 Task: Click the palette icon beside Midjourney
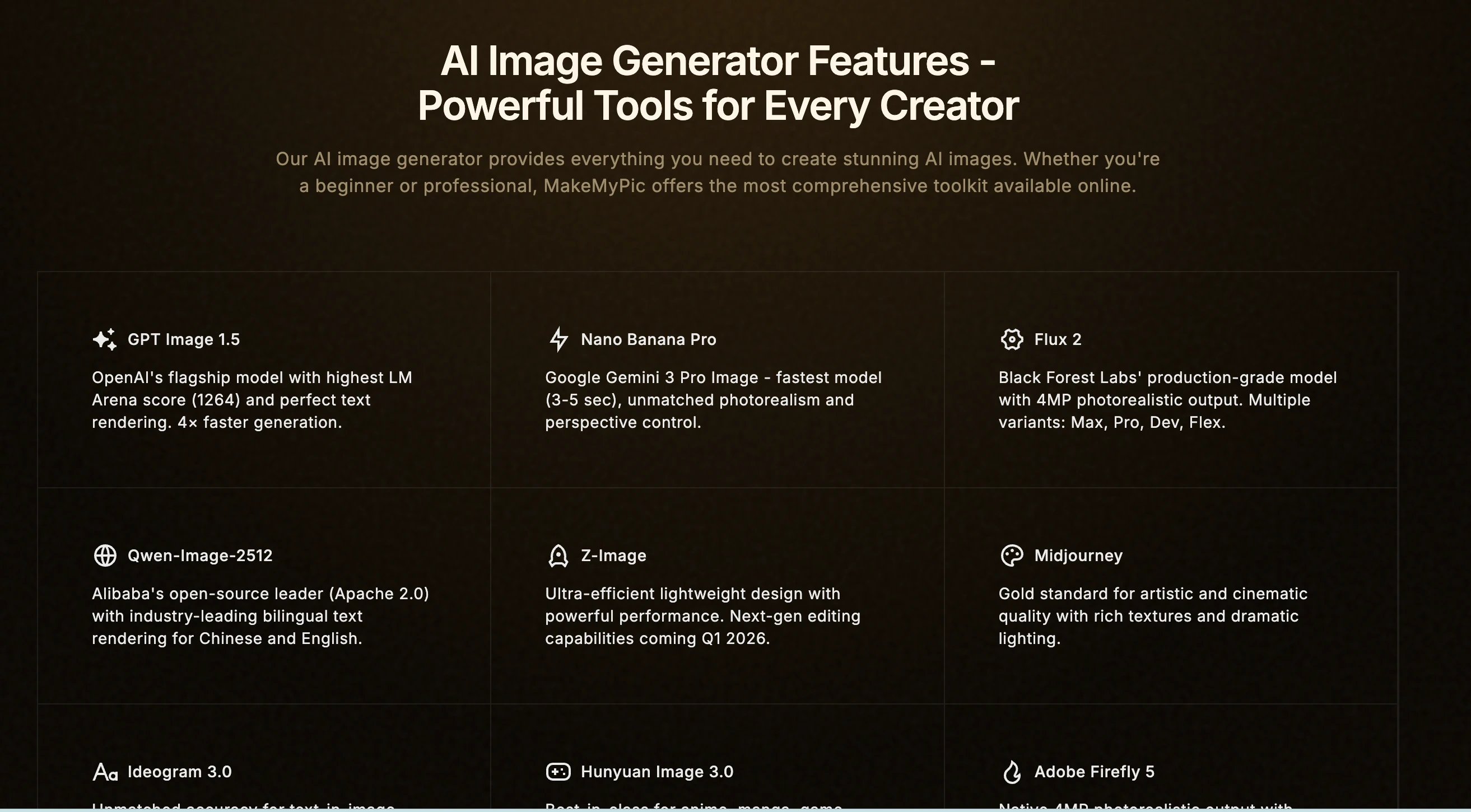(x=1012, y=556)
